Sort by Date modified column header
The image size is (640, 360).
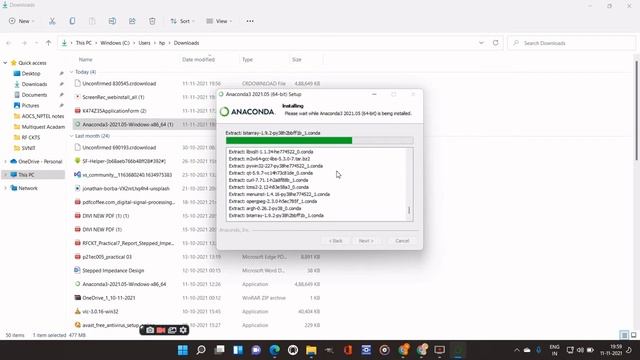coord(198,60)
